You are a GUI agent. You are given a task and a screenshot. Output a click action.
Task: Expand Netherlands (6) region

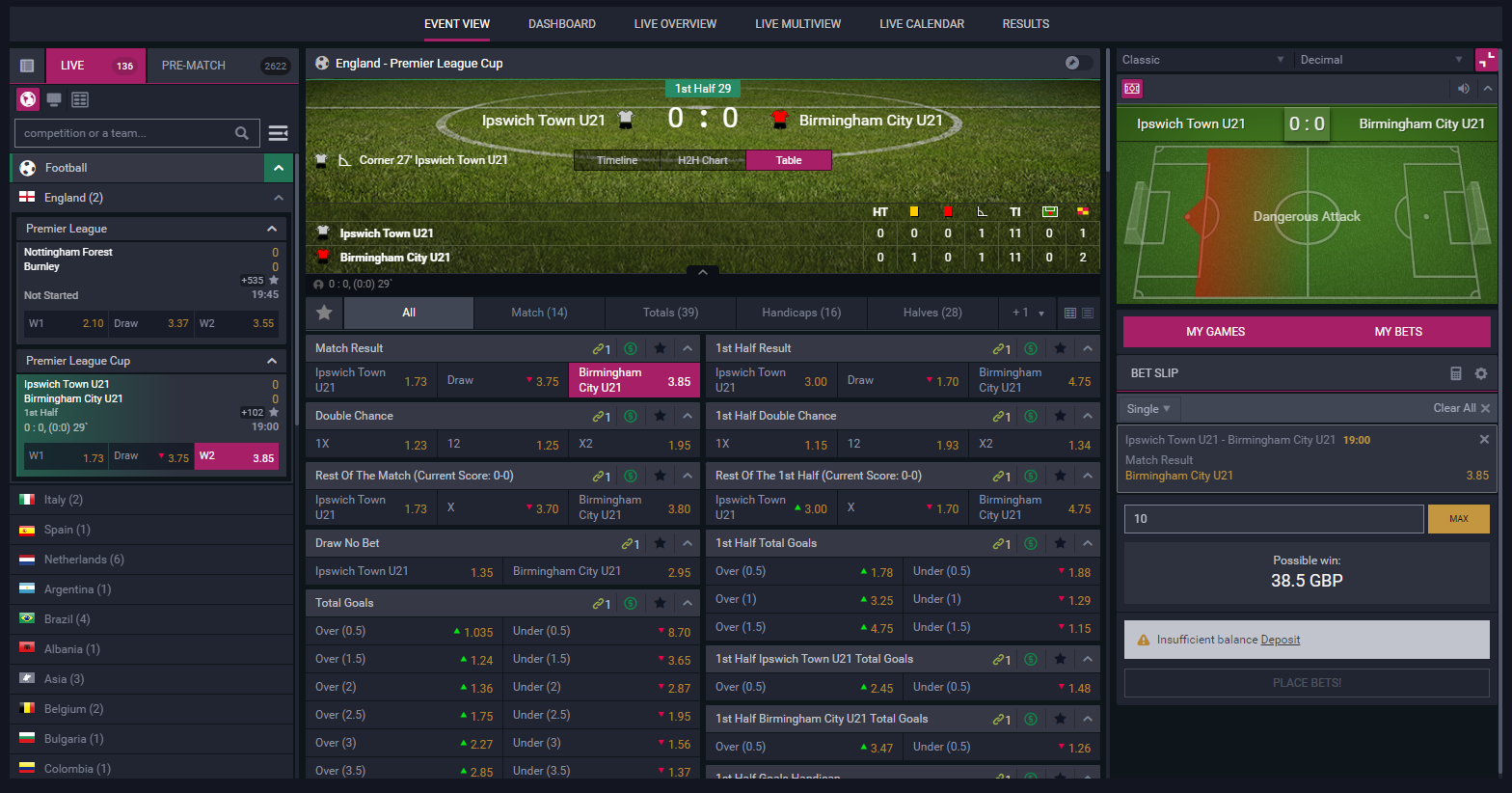pos(151,560)
